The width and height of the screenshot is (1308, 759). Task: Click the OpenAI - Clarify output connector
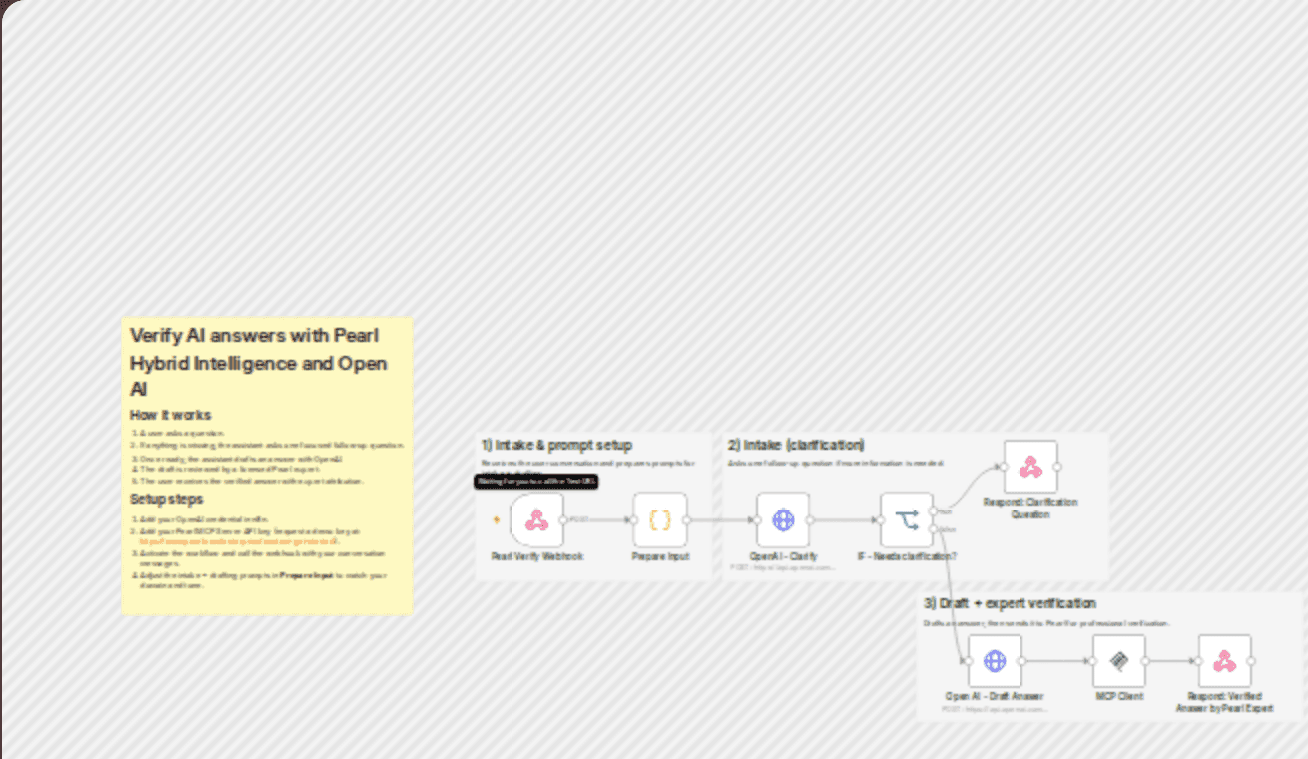[x=810, y=520]
